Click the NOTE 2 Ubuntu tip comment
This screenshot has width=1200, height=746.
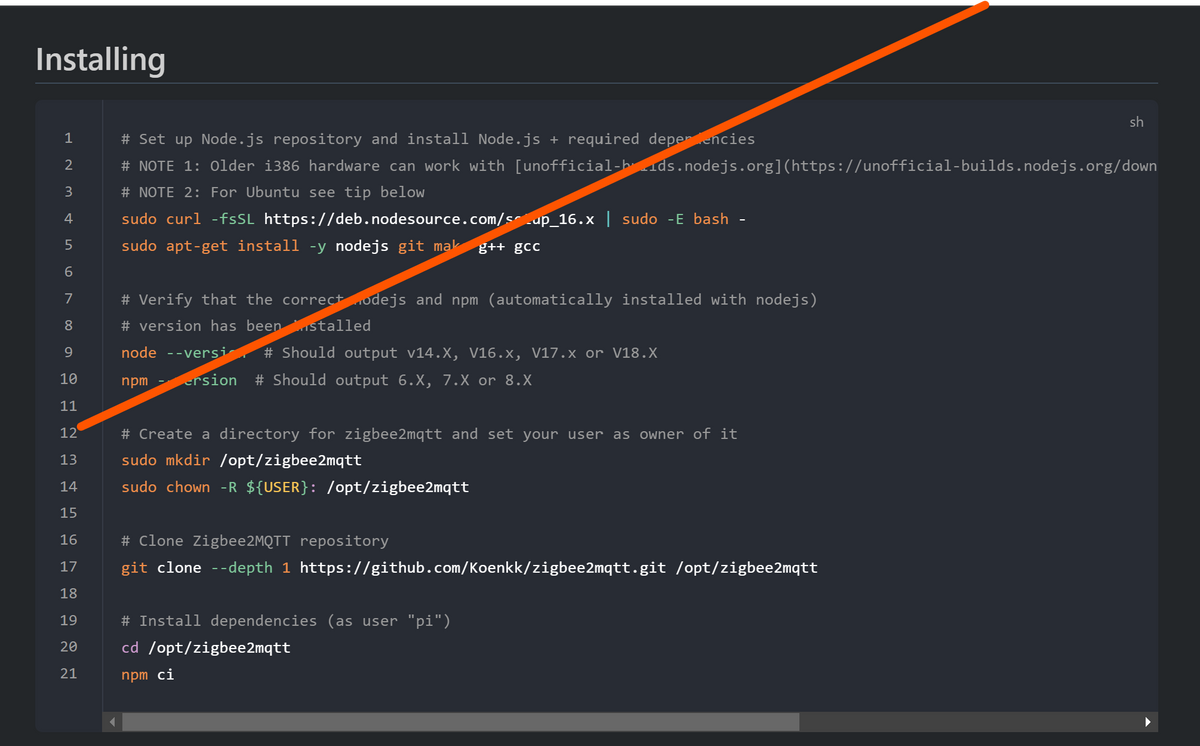pyautogui.click(x=272, y=192)
